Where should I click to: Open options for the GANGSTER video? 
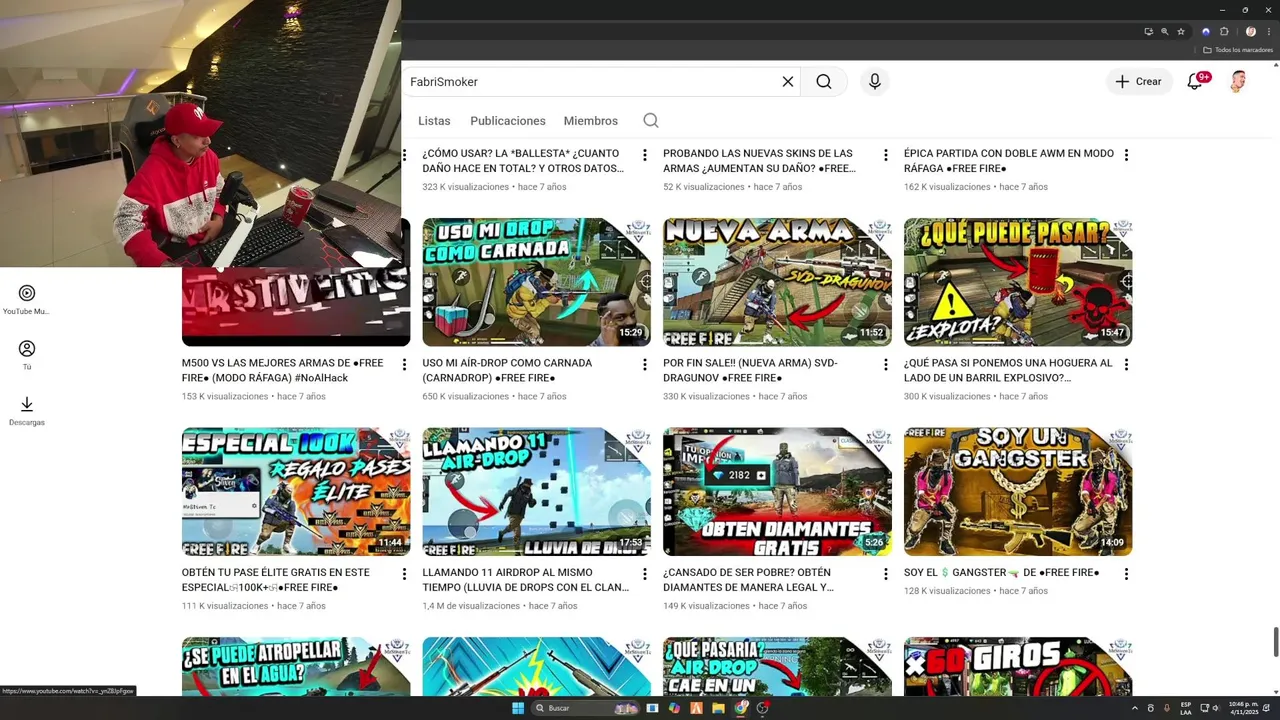click(1126, 574)
